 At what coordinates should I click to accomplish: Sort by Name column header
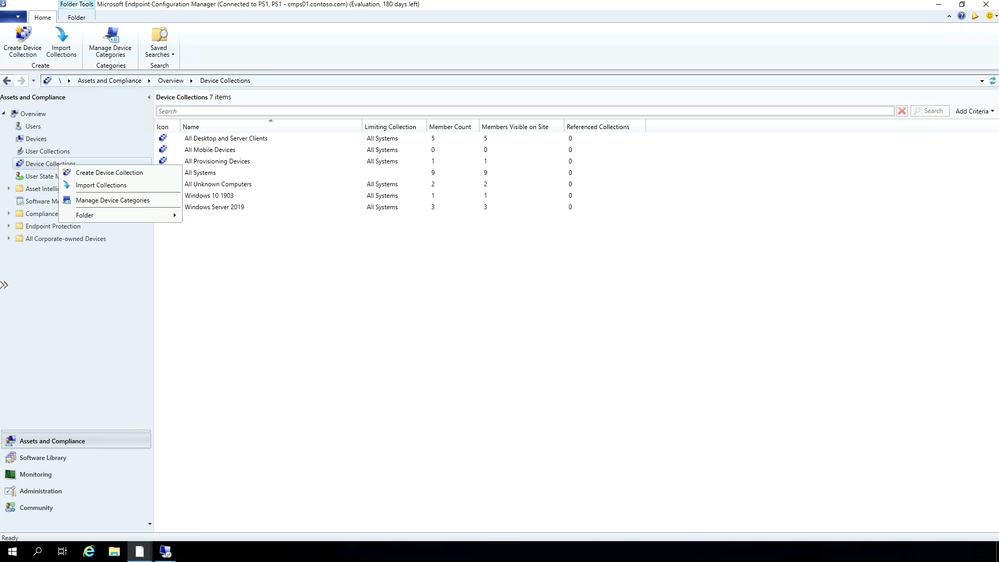(x=271, y=127)
